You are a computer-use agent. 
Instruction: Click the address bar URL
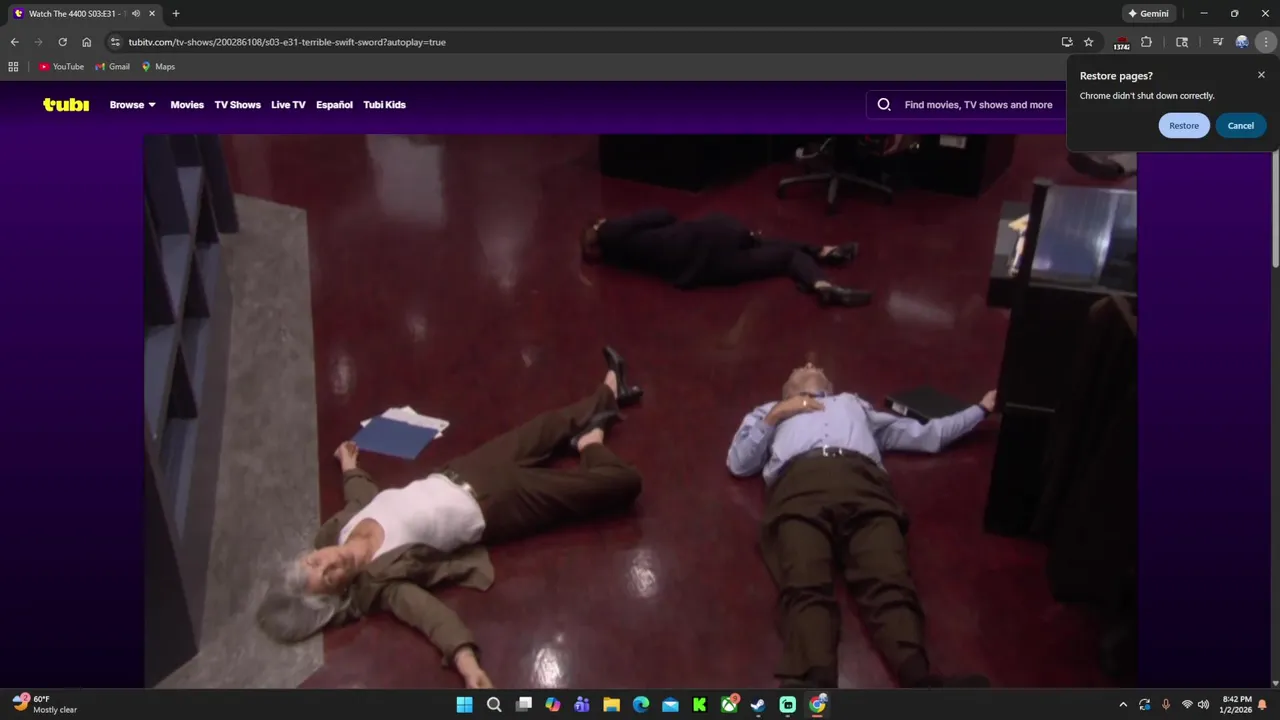pyautogui.click(x=287, y=42)
